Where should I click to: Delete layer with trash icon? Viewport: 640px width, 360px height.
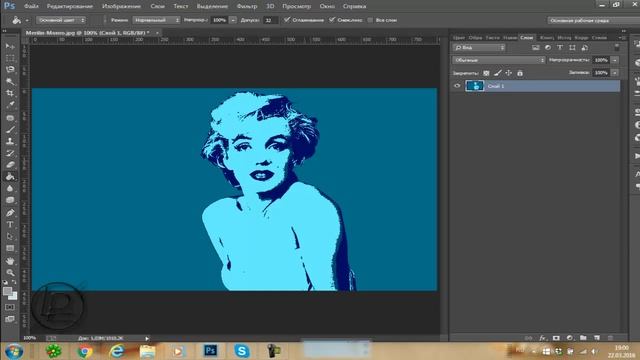point(611,338)
